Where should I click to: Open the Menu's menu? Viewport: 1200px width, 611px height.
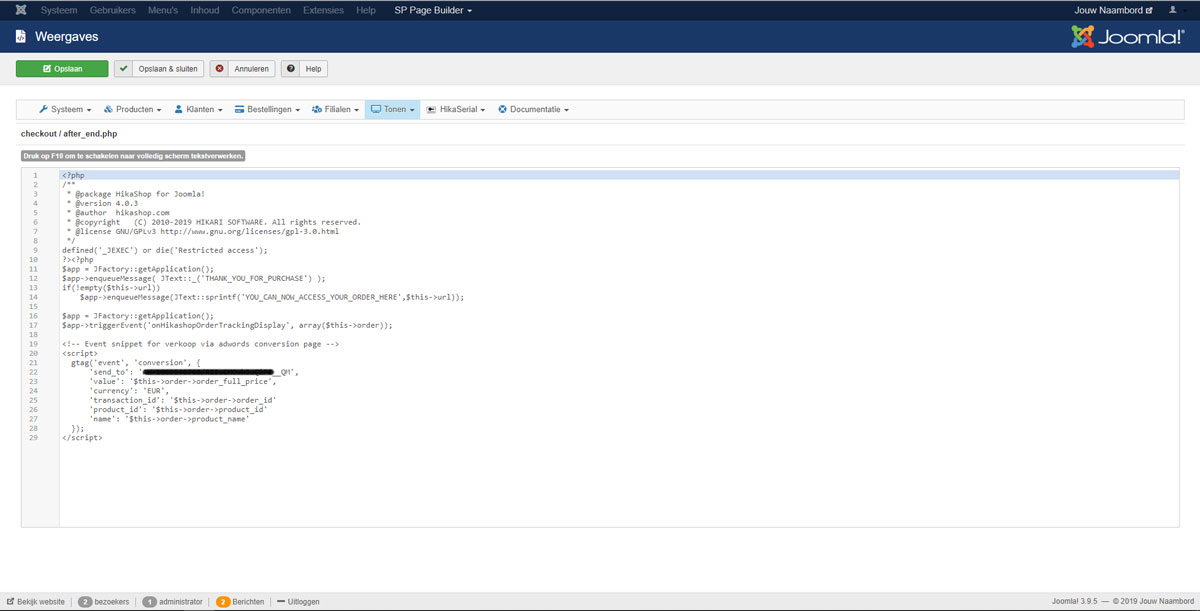point(163,10)
